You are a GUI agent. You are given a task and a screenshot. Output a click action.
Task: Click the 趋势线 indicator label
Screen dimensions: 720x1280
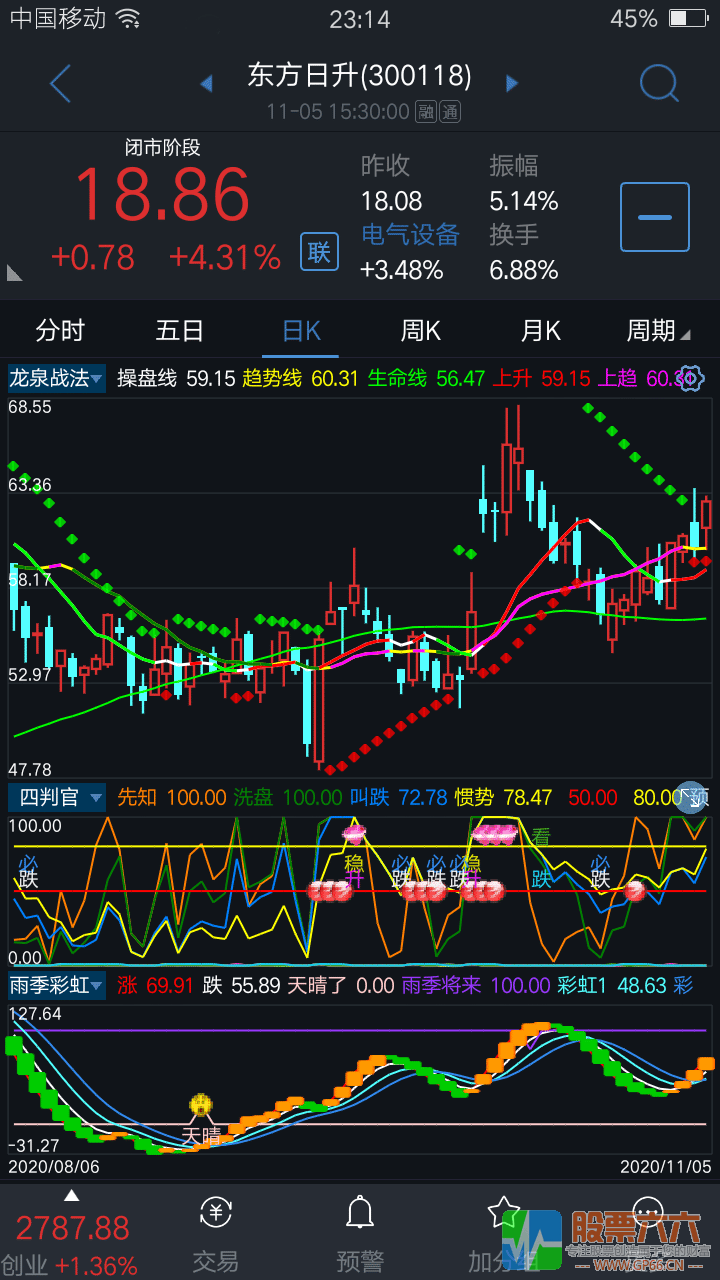(272, 378)
